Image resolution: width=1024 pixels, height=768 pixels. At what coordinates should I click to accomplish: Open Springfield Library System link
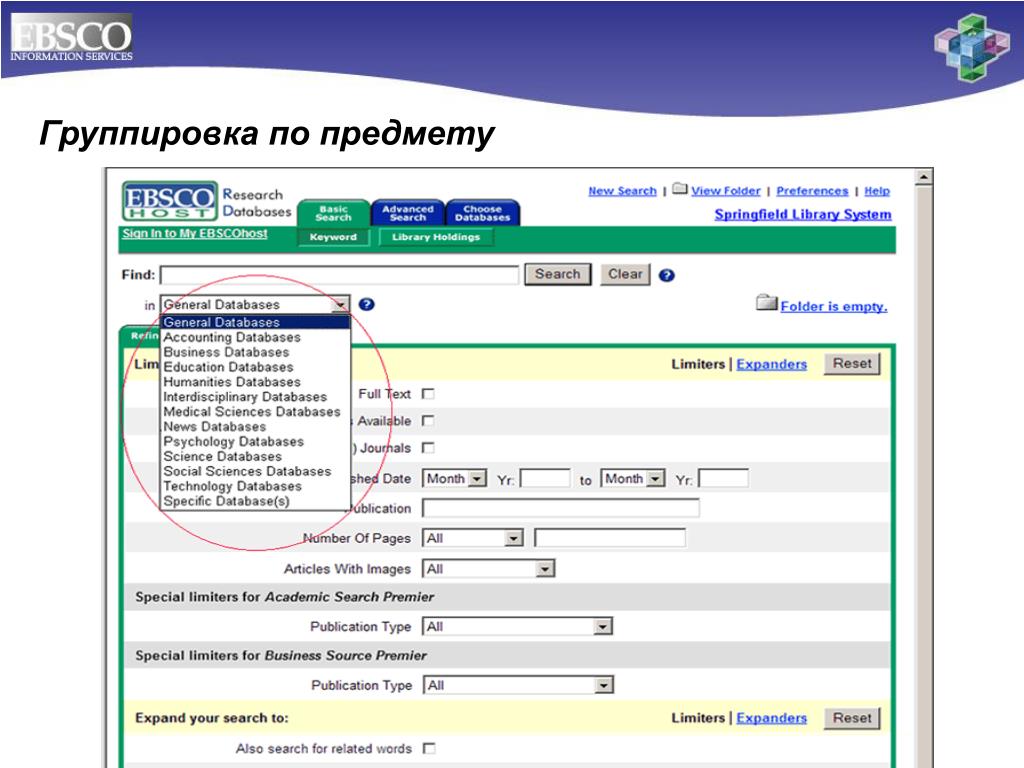[803, 215]
